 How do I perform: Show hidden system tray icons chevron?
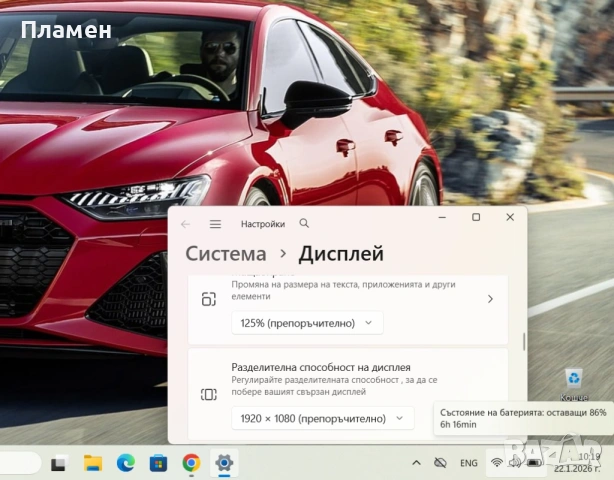416,463
